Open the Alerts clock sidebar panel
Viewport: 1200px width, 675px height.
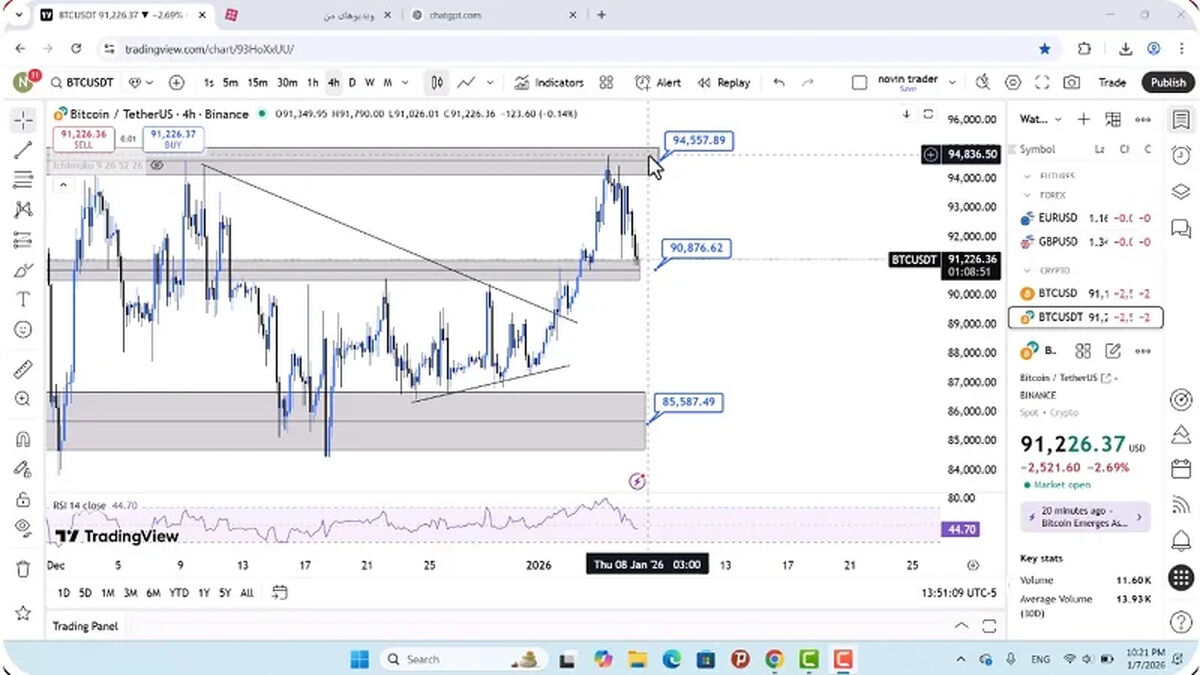click(1181, 155)
